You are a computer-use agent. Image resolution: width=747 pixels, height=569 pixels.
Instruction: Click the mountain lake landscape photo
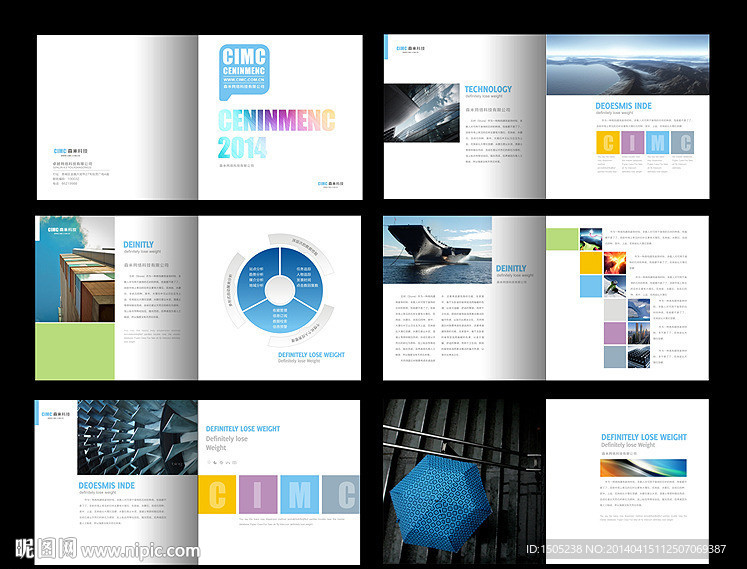coord(627,65)
